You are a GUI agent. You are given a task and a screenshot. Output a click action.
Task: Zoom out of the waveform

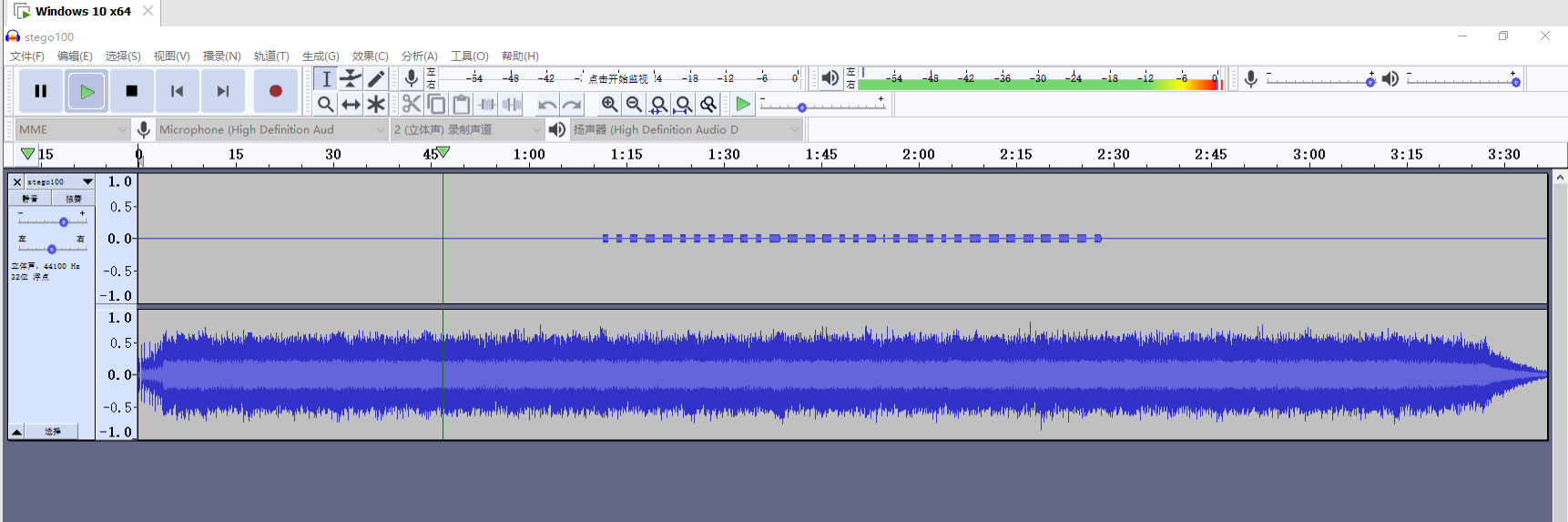coord(634,104)
